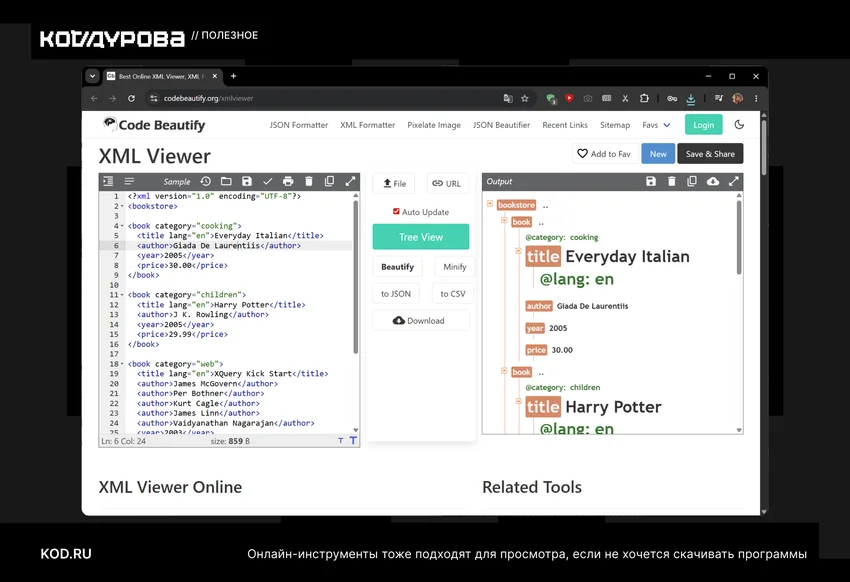Screen dimensions: 850x582
Task: Open XML Formatter in the nav bar
Action: pyautogui.click(x=368, y=125)
